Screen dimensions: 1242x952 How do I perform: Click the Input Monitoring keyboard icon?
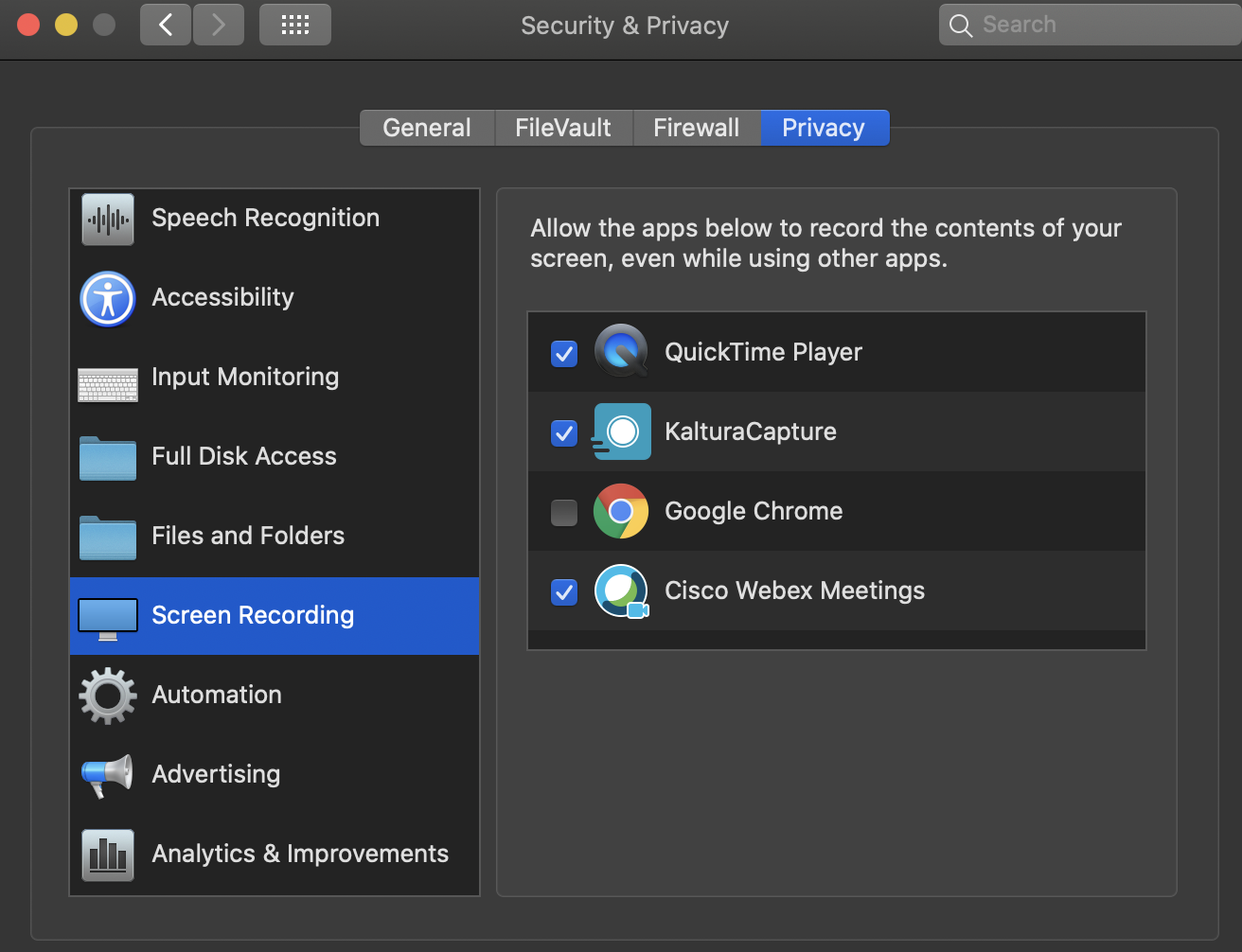[x=108, y=385]
